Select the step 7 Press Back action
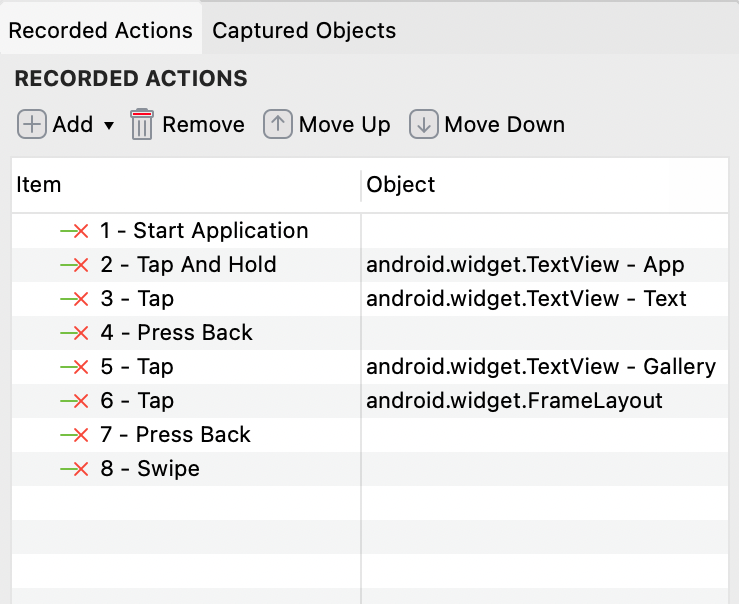 (x=176, y=435)
